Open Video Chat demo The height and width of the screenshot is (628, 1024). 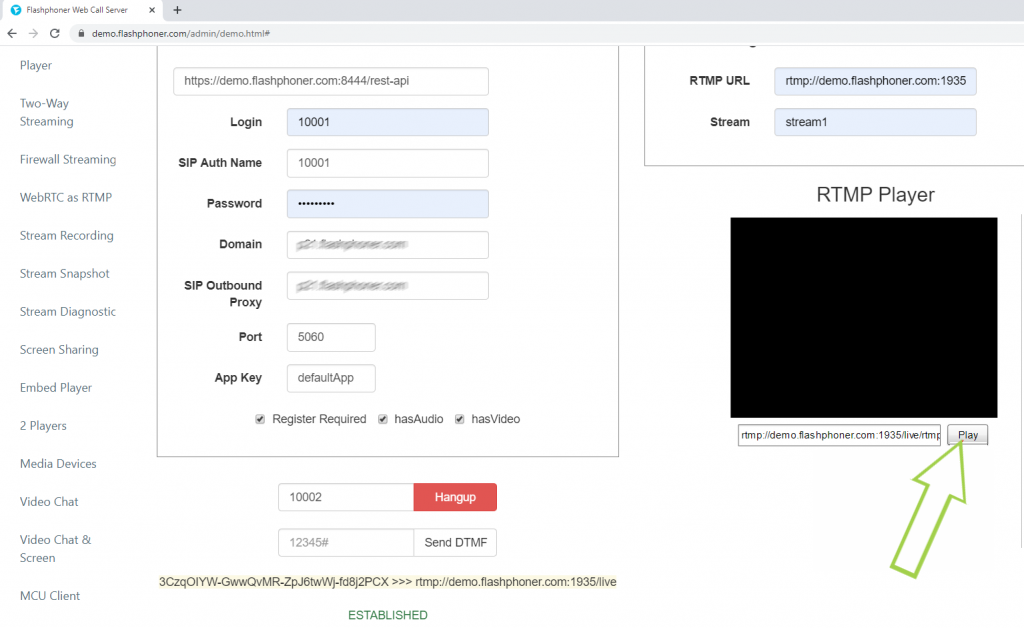coord(49,501)
